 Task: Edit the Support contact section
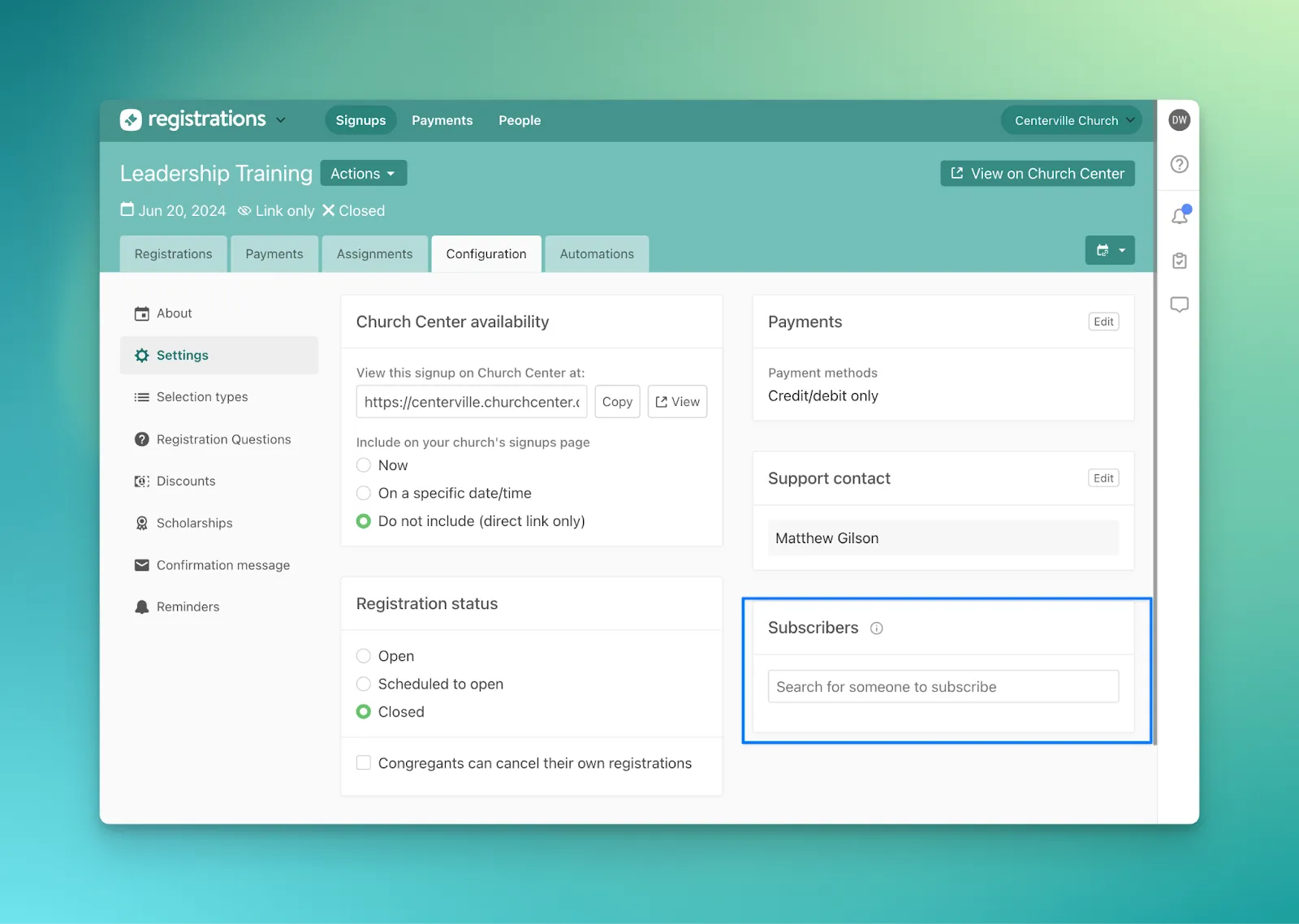pos(1103,478)
